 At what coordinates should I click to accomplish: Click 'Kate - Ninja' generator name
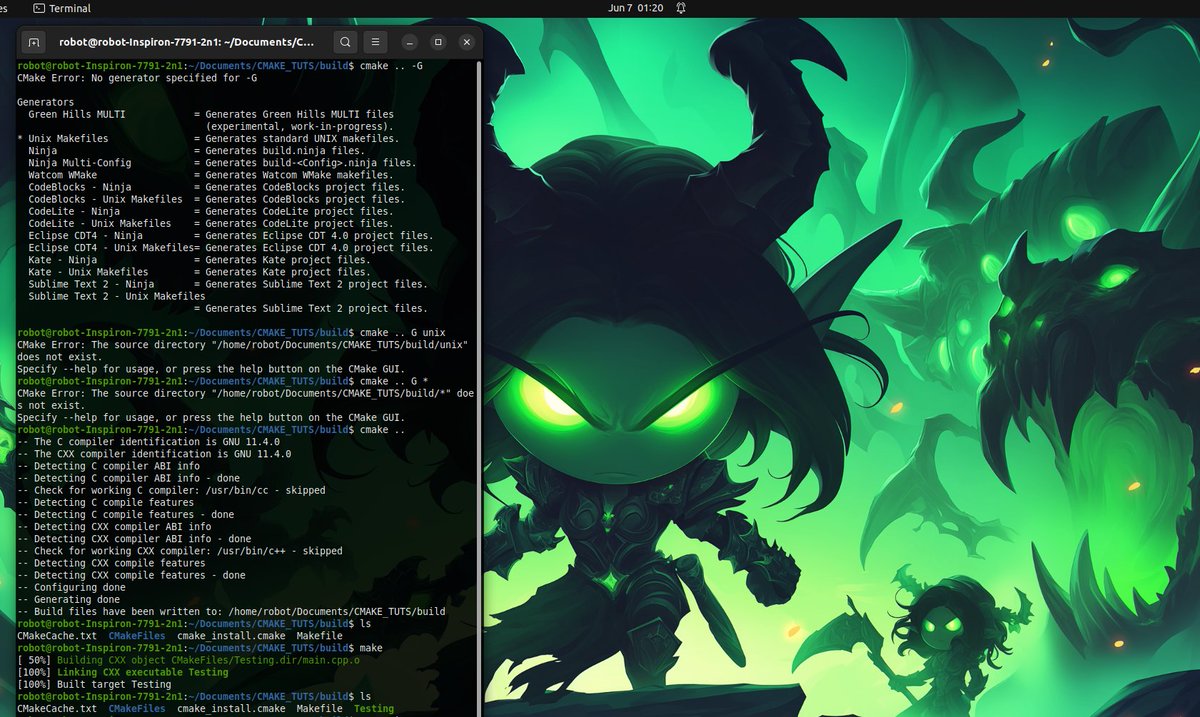tap(62, 258)
